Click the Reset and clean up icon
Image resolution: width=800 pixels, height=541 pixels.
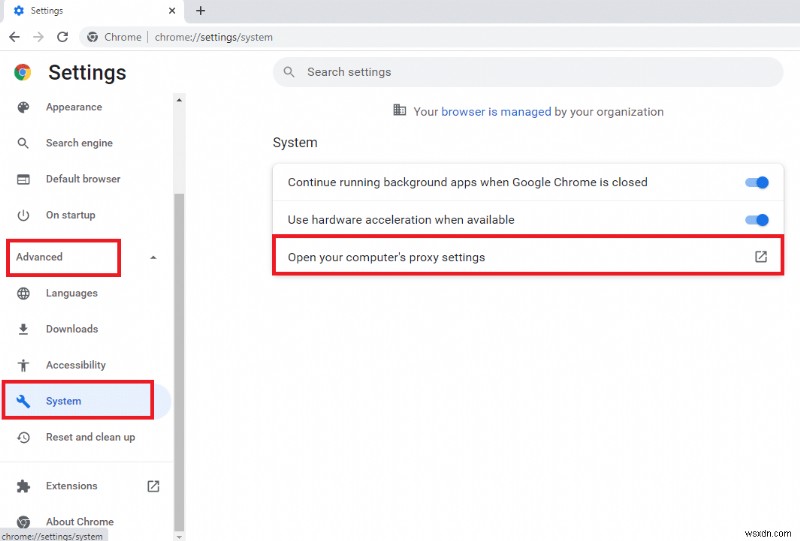pos(24,437)
